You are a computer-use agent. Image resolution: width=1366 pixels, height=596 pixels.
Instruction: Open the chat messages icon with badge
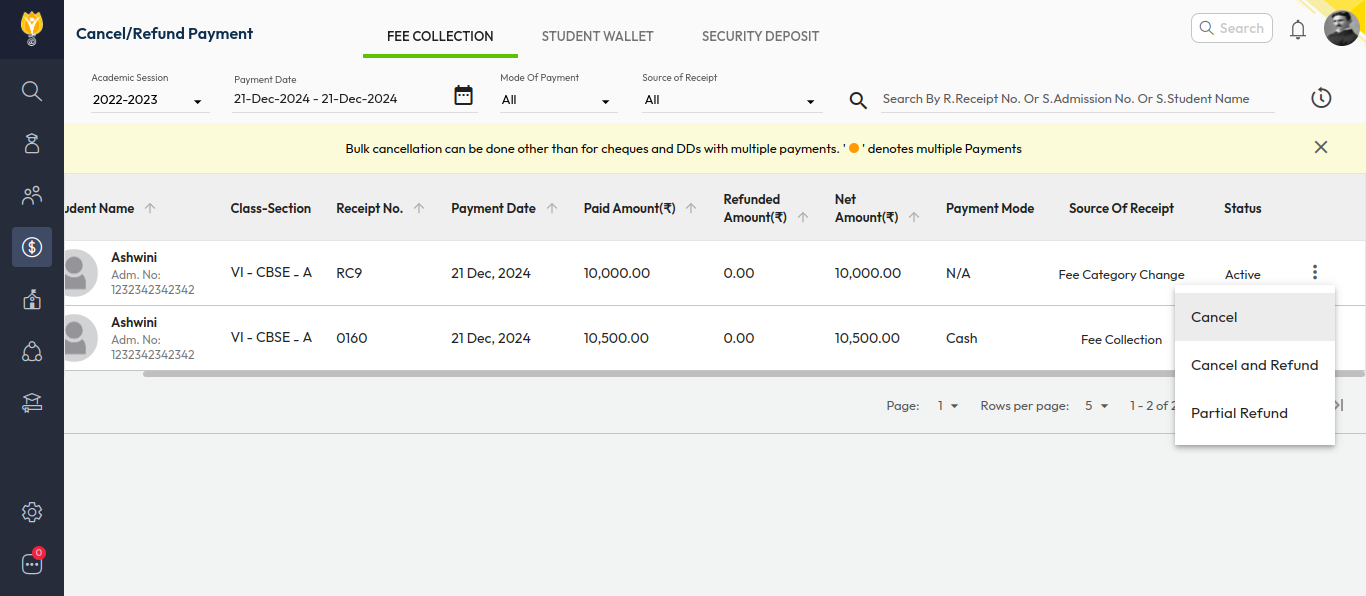(x=32, y=564)
